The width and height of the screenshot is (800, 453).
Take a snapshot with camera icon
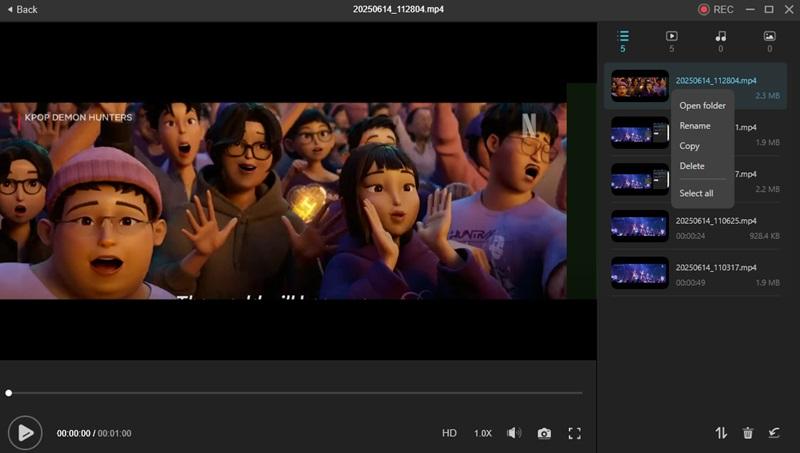[544, 433]
